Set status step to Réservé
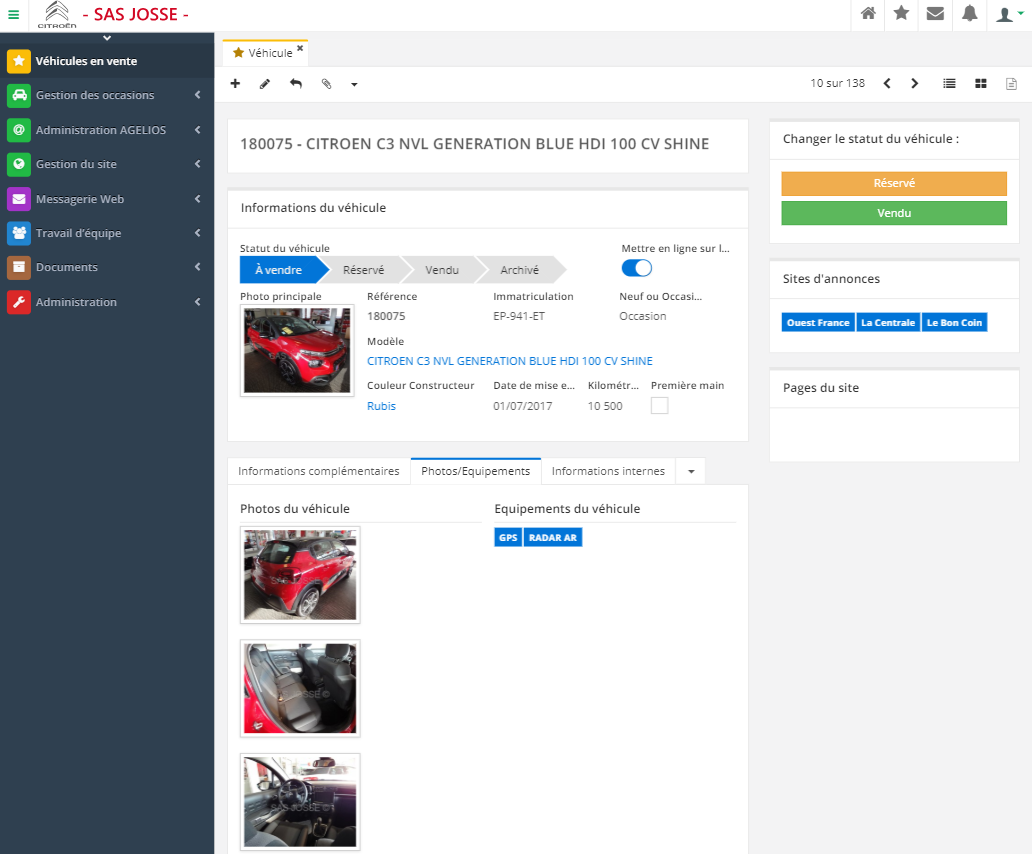1032x854 pixels. [364, 270]
